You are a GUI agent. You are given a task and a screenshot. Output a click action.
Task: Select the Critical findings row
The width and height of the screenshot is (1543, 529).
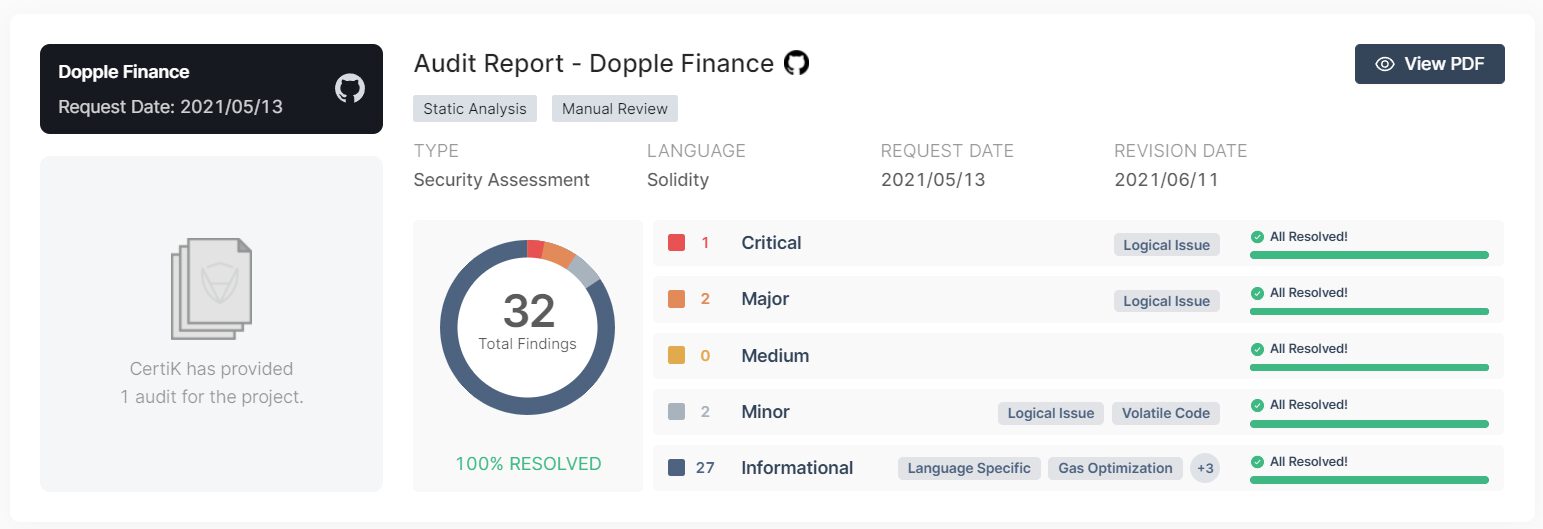click(x=1078, y=243)
